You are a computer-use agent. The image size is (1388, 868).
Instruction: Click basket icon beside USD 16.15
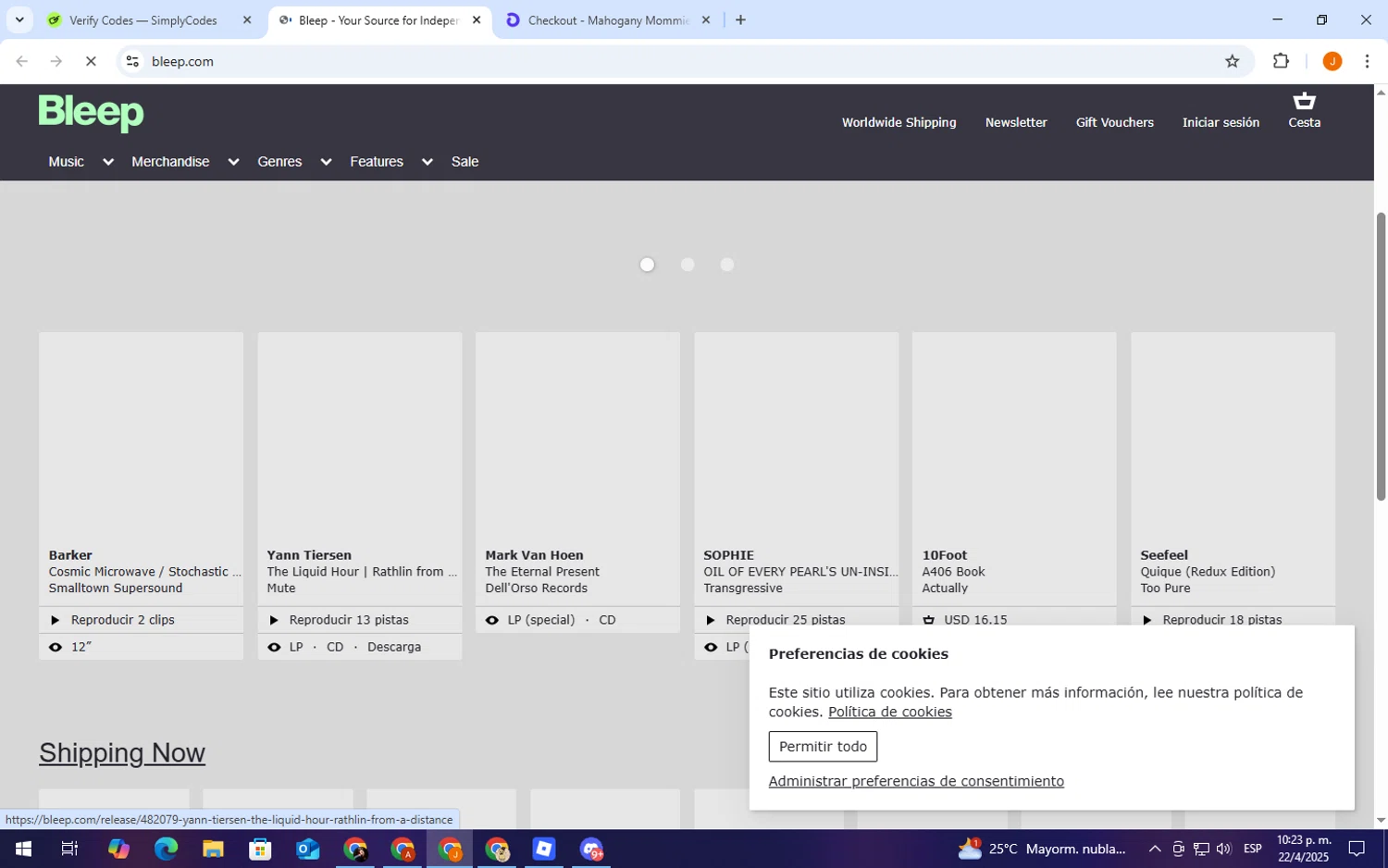[x=928, y=620]
